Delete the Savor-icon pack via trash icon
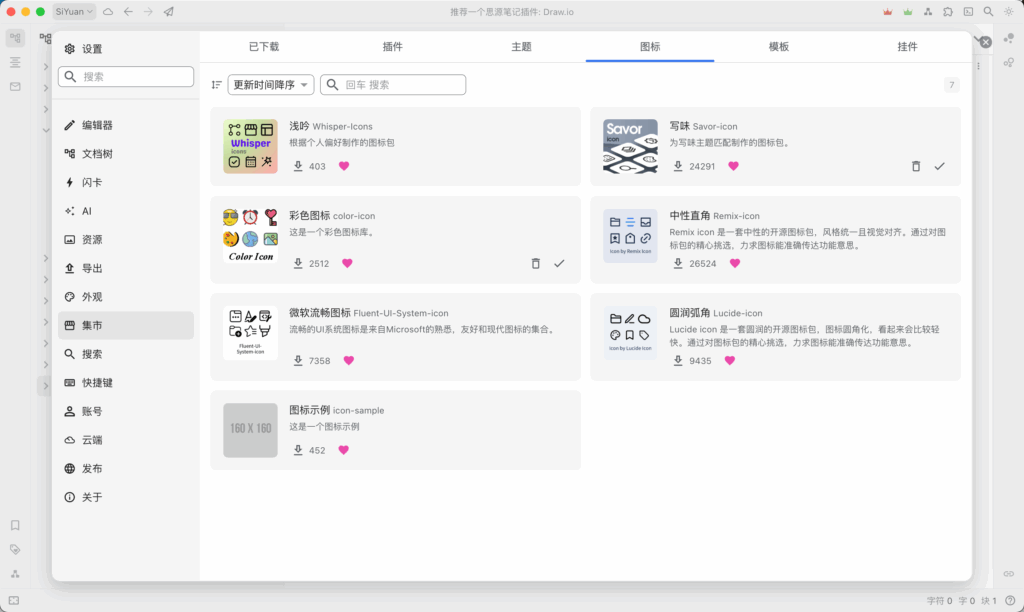 point(916,166)
